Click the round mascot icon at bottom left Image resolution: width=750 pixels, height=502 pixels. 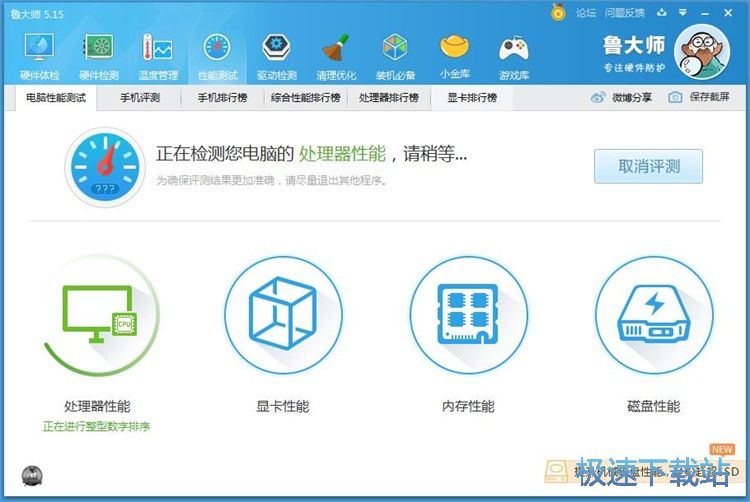pos(32,476)
